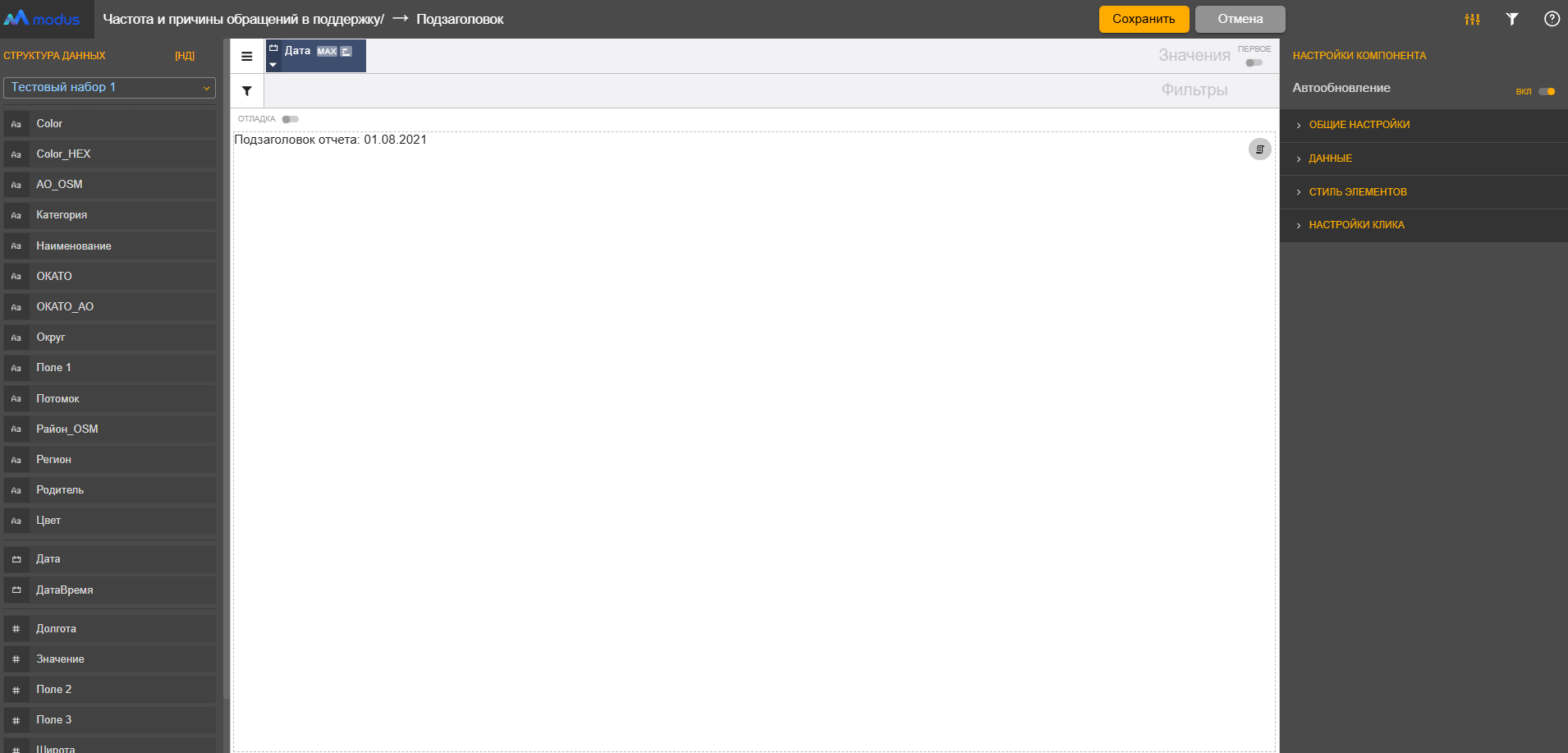Open the component settings sliders icon
Viewport: 1568px width, 753px height.
(x=1472, y=19)
